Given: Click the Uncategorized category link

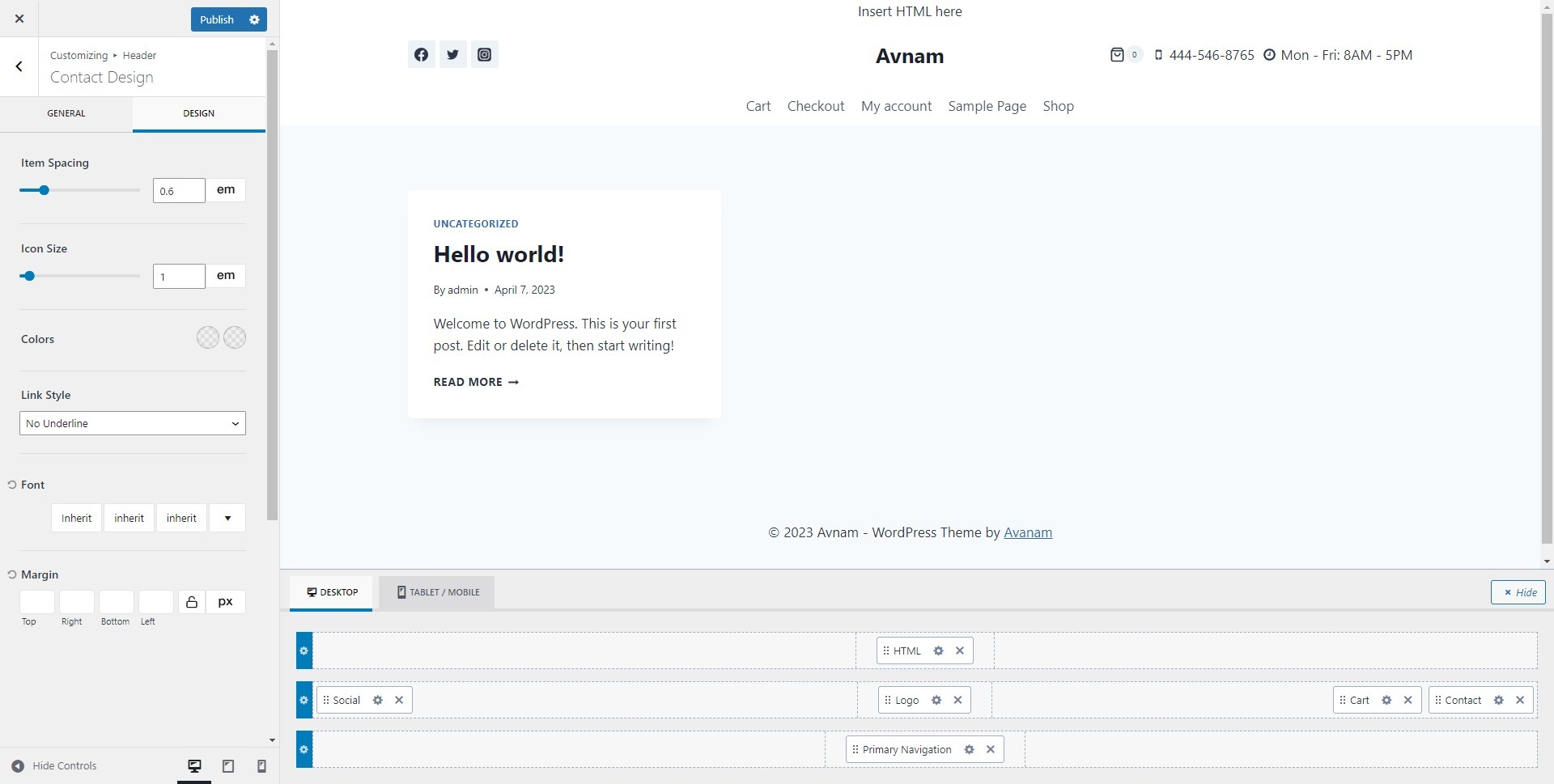Looking at the screenshot, I should pos(476,223).
